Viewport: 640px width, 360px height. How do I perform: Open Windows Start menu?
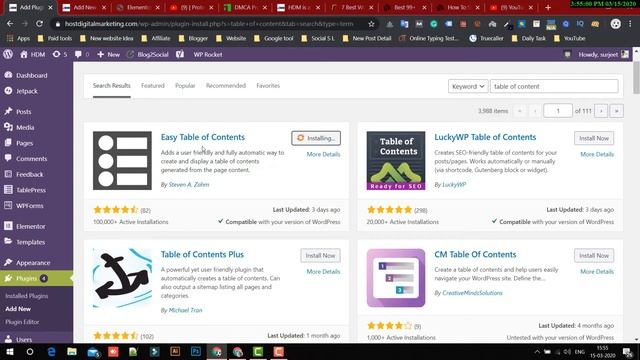pyautogui.click(x=9, y=351)
